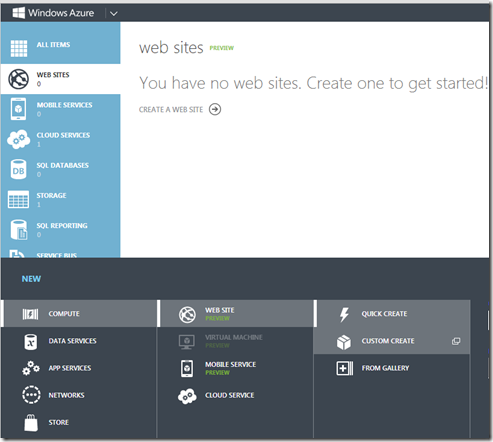Click the CREATE A WEB SITE link
Screen dimensions: 493x442
click(171, 110)
